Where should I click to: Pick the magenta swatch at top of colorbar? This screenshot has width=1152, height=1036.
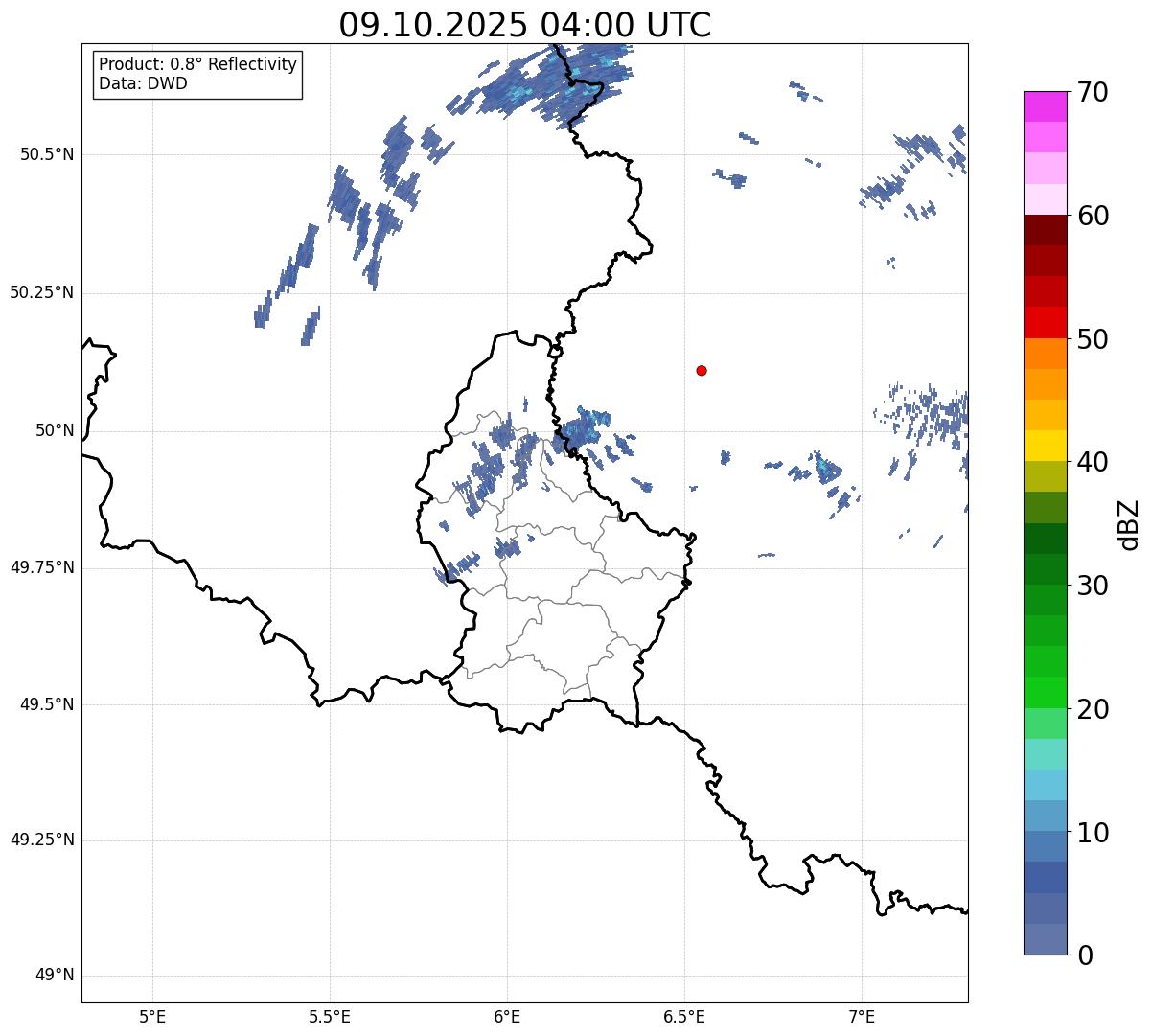coord(1046,106)
